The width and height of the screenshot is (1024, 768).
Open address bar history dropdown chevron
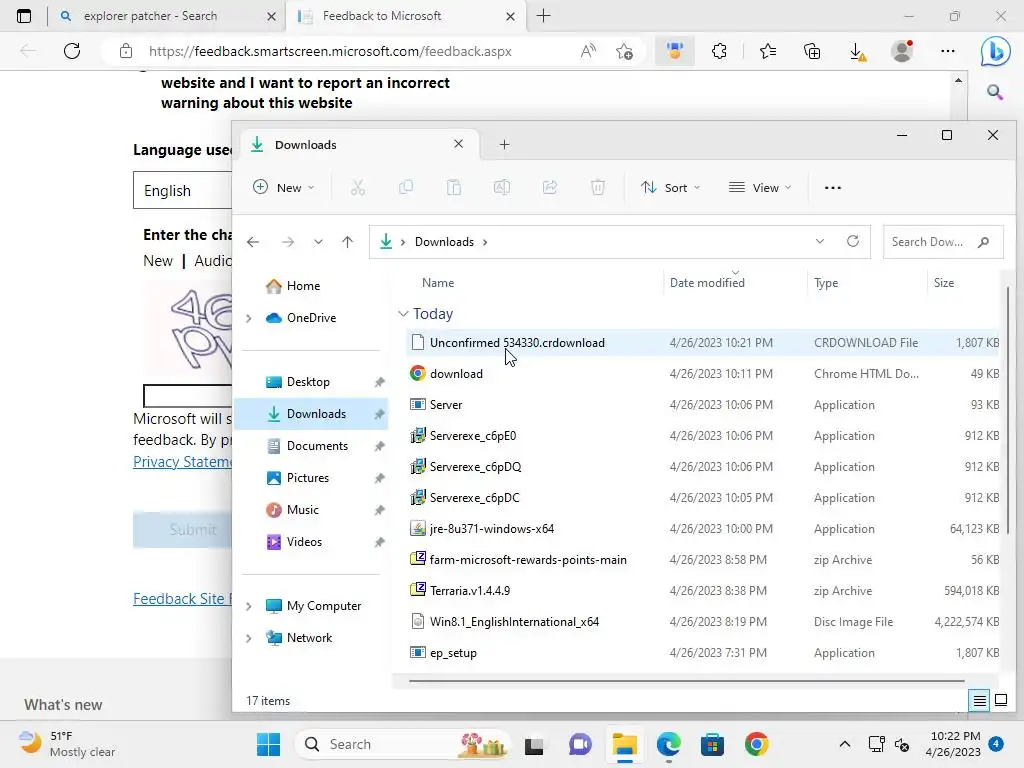[820, 242]
